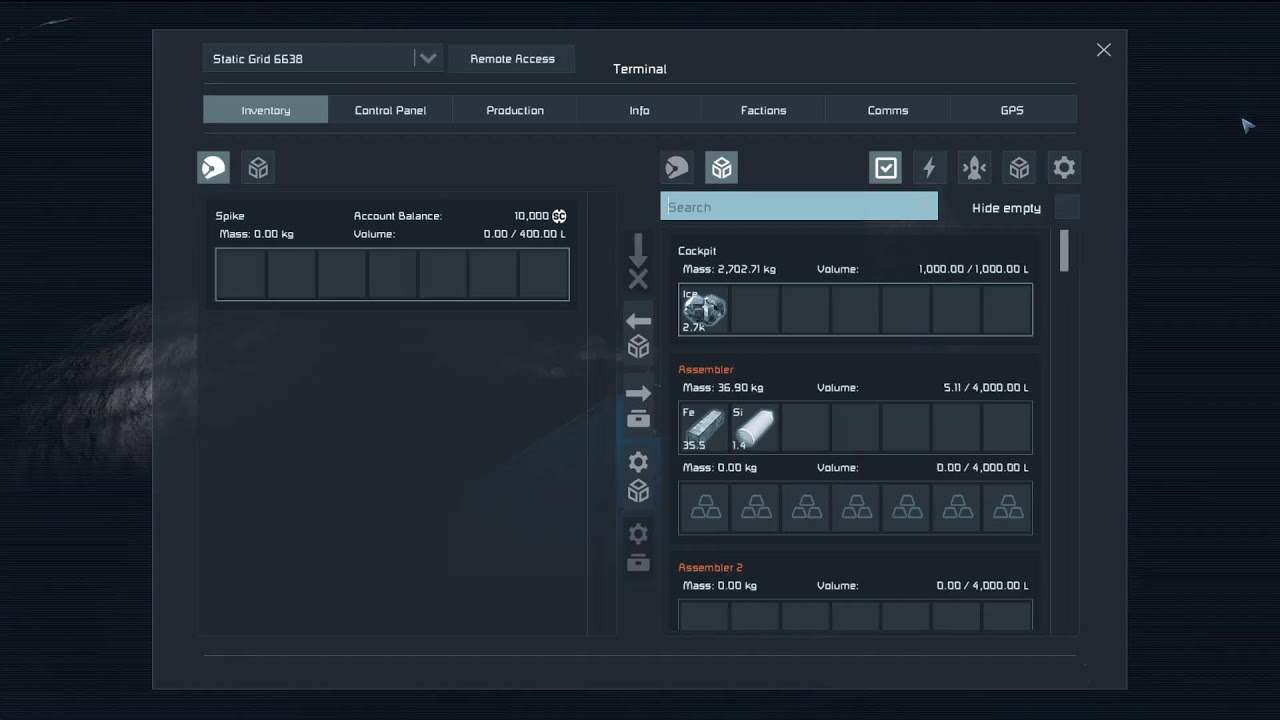This screenshot has width=1280, height=720.
Task: Select the character inventory icon on the left panel
Action: pyautogui.click(x=213, y=167)
